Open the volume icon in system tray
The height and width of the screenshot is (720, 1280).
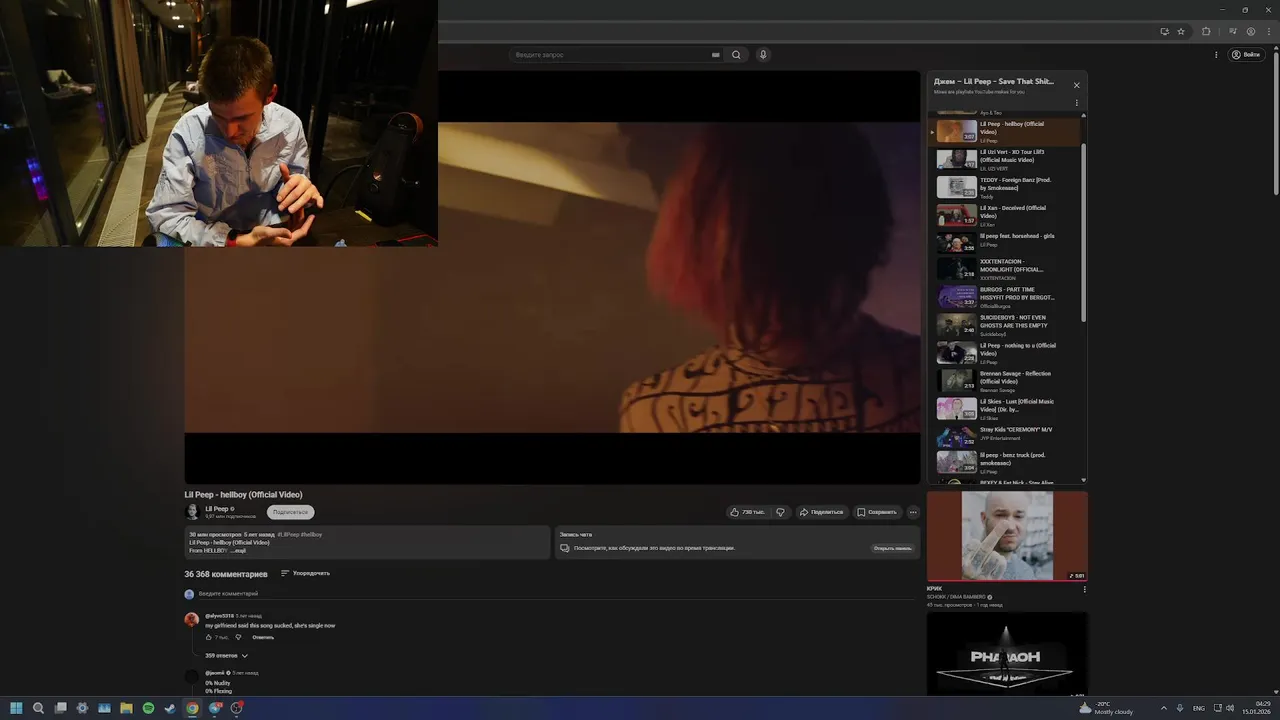pyautogui.click(x=1229, y=708)
